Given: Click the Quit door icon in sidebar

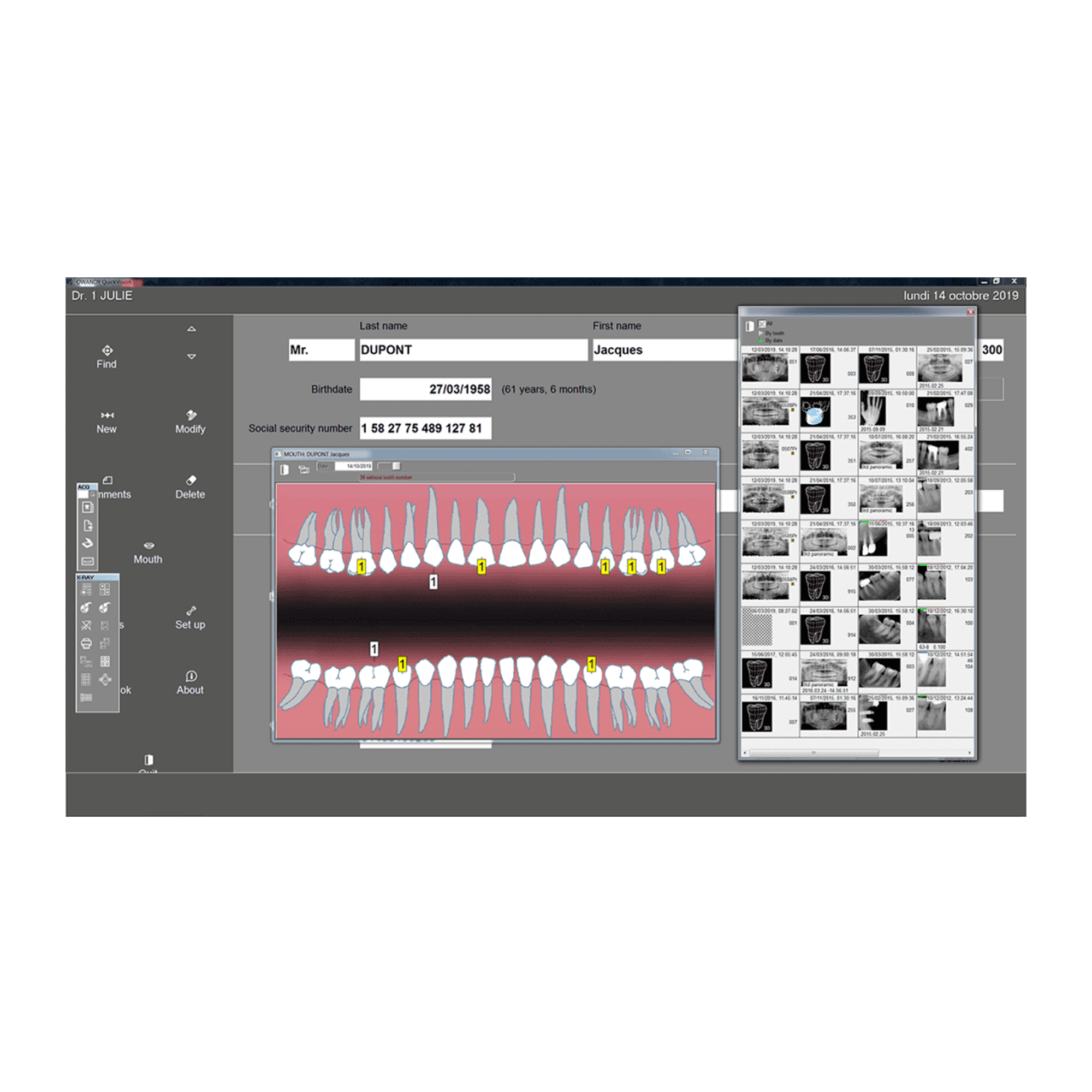Looking at the screenshot, I should (149, 759).
